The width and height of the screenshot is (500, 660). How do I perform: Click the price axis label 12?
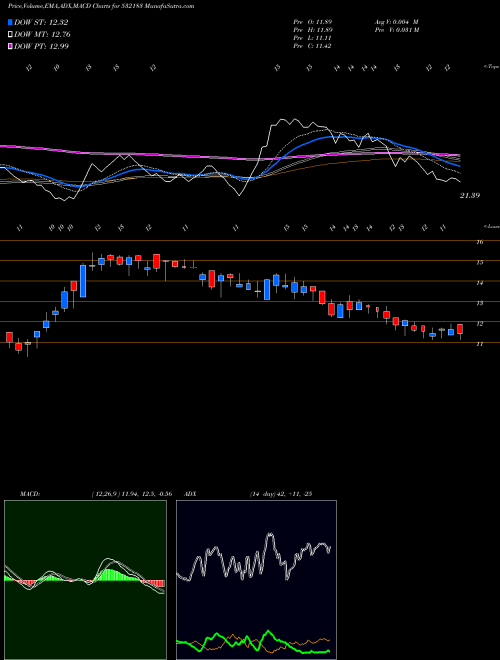(479, 324)
